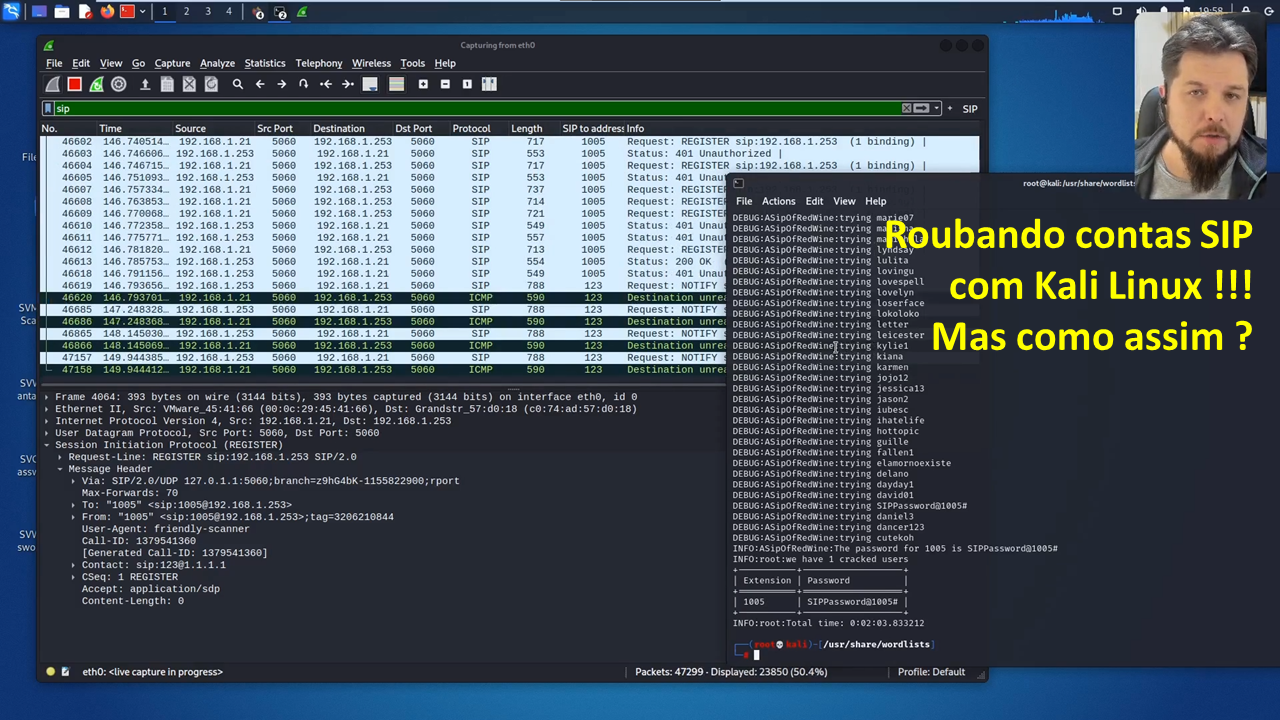Screen dimensions: 1280x720
Task: Click the capture file properties status icon
Action: tap(66, 672)
